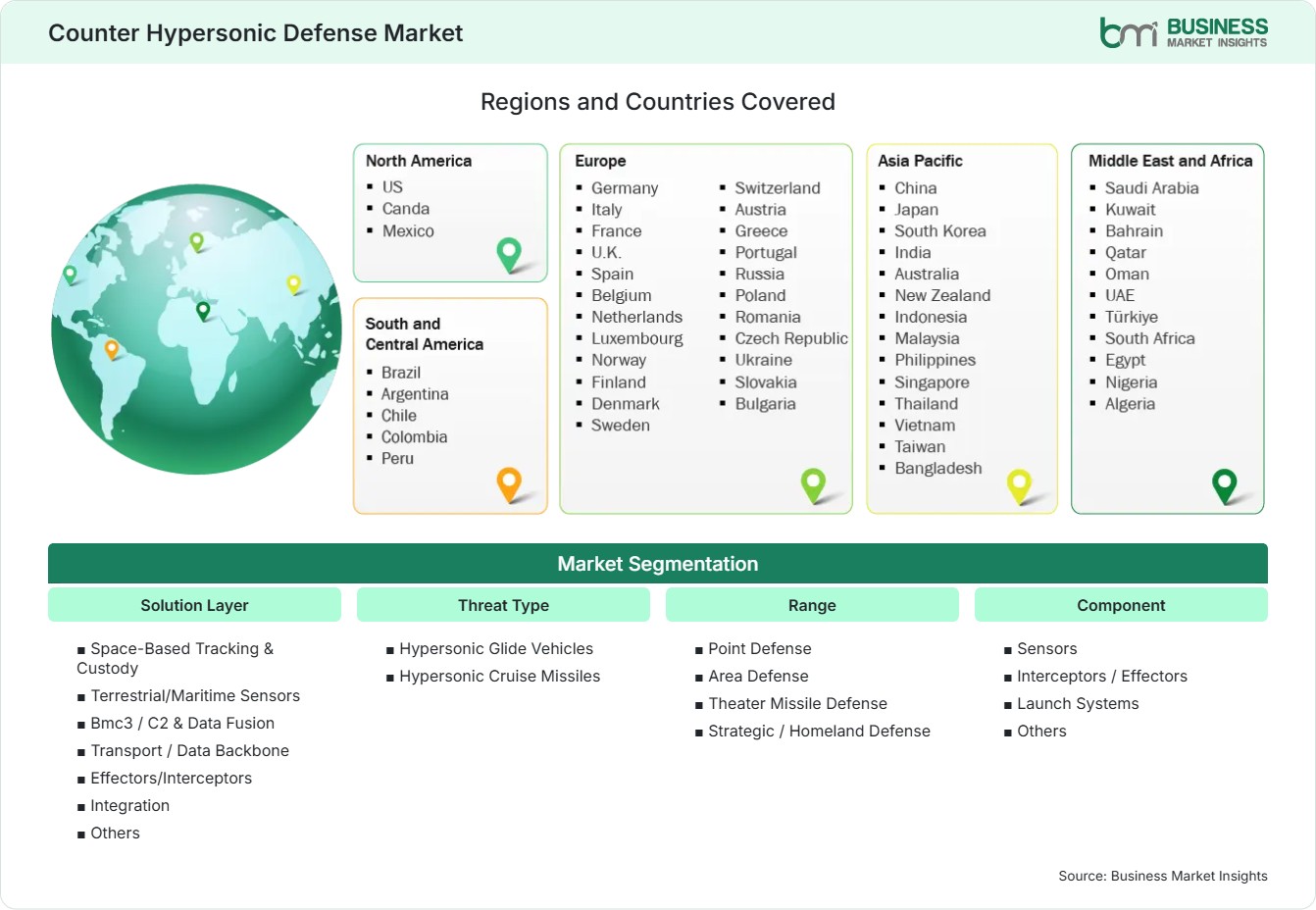1316x910 pixels.
Task: Click 'Mexico' in North America list
Action: pos(408,231)
